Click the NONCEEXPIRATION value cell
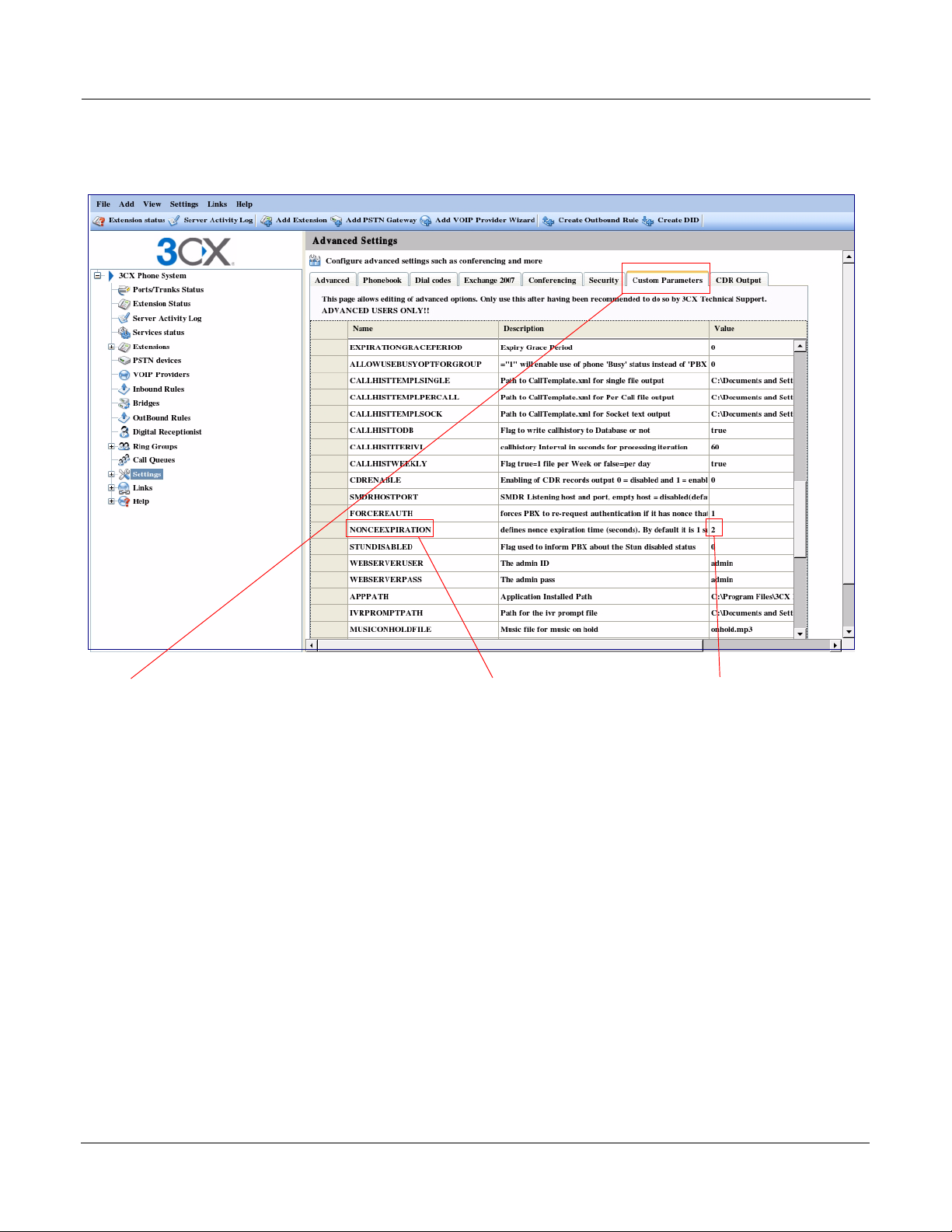This screenshot has width=952, height=1232. 751,530
